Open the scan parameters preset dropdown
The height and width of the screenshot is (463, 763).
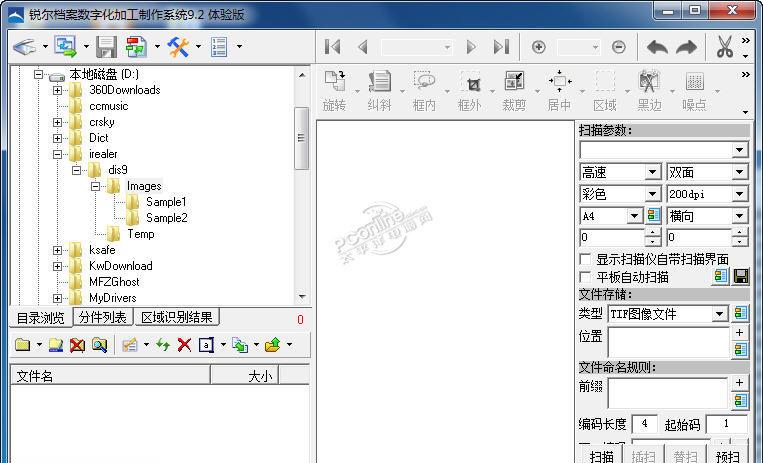pyautogui.click(x=740, y=150)
